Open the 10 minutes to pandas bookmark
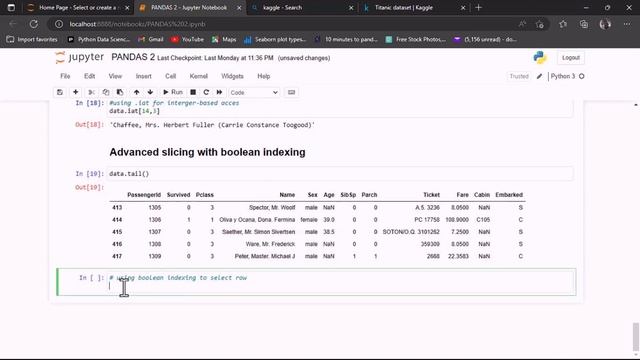Image resolution: width=640 pixels, height=360 pixels. [346, 40]
